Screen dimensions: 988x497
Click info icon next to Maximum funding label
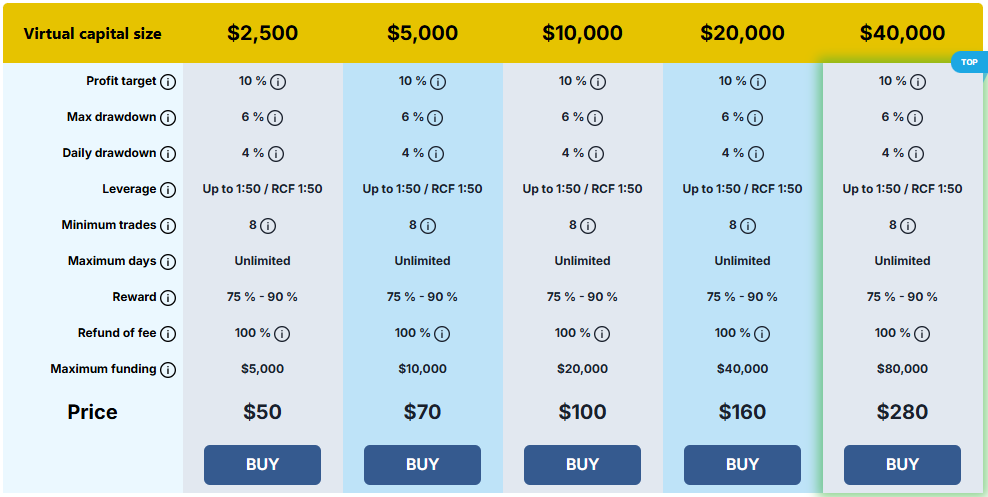coord(168,370)
